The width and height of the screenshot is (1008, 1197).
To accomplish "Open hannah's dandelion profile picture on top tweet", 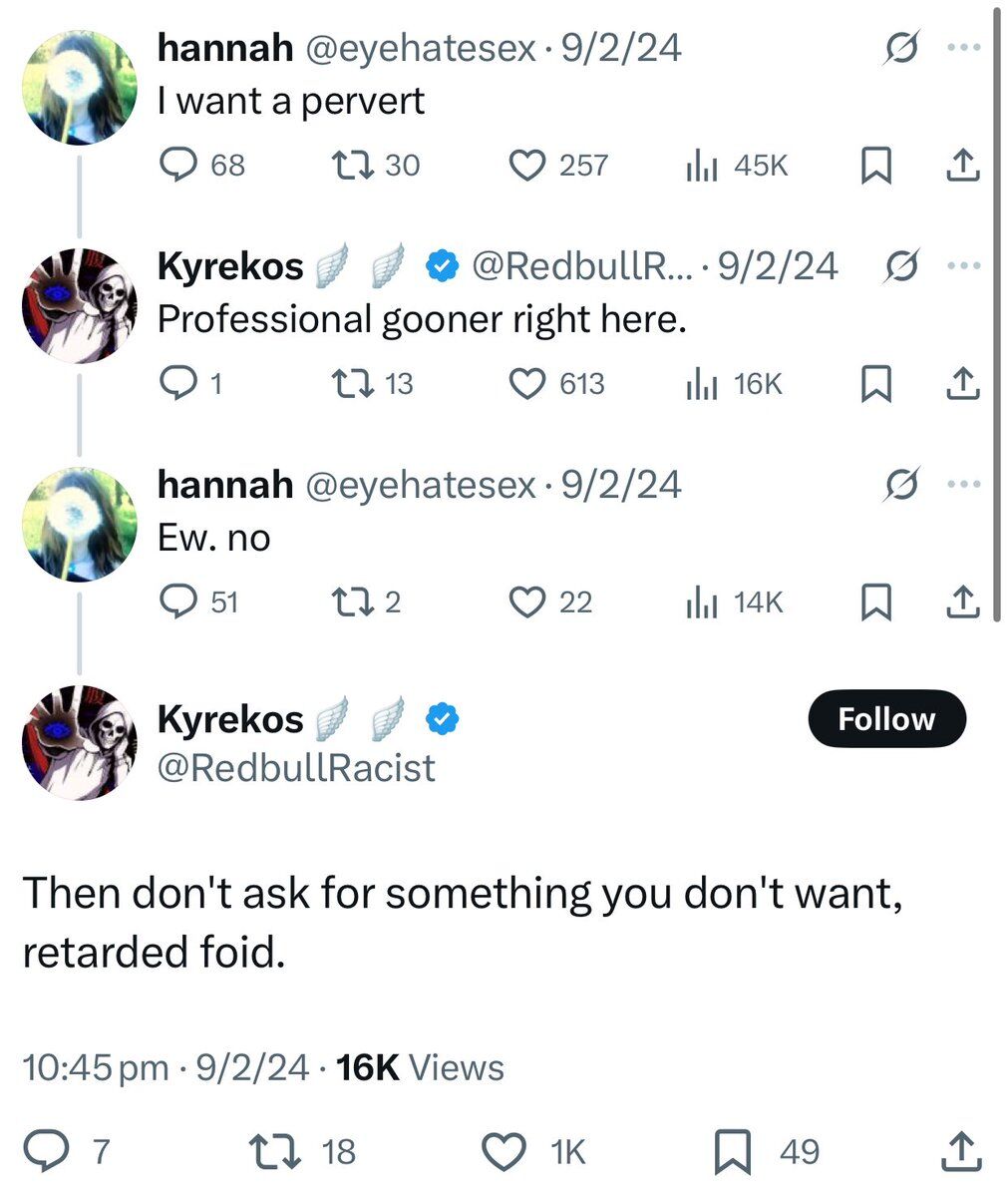I will (x=79, y=88).
